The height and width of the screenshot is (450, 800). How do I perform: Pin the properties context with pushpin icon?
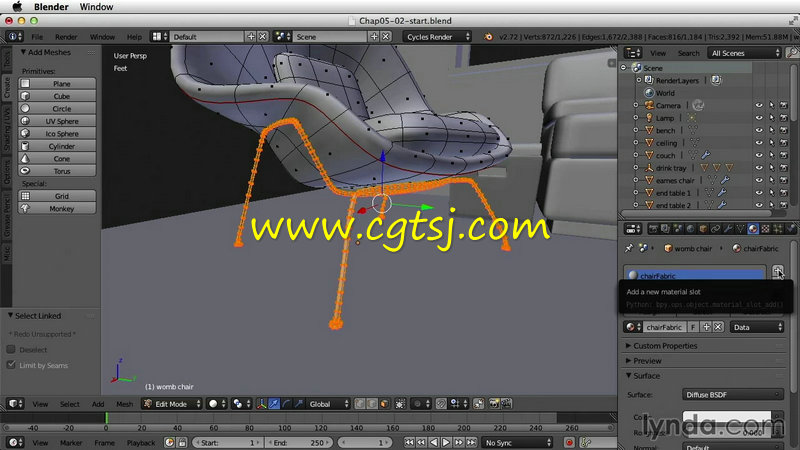[629, 248]
